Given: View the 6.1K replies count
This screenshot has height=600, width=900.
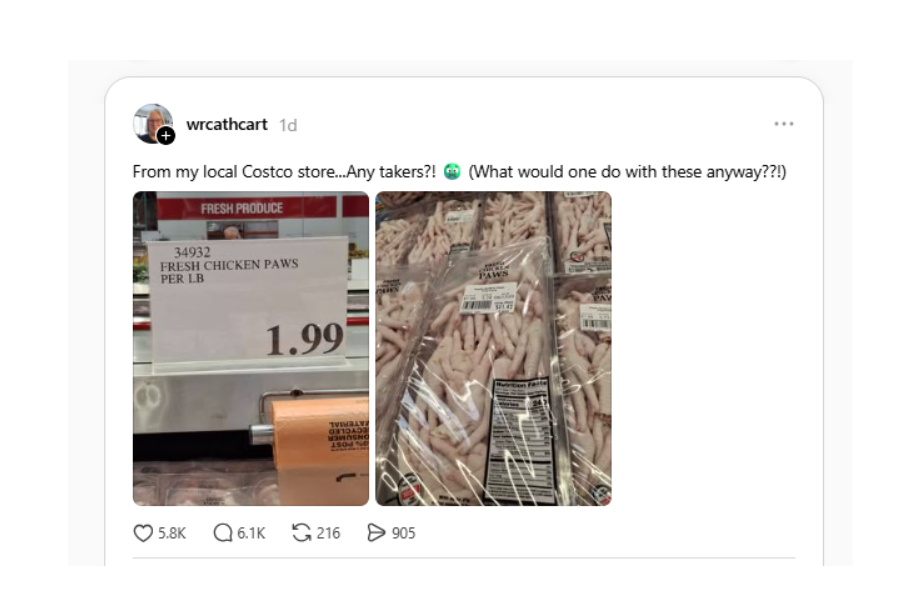Looking at the screenshot, I should tap(251, 533).
